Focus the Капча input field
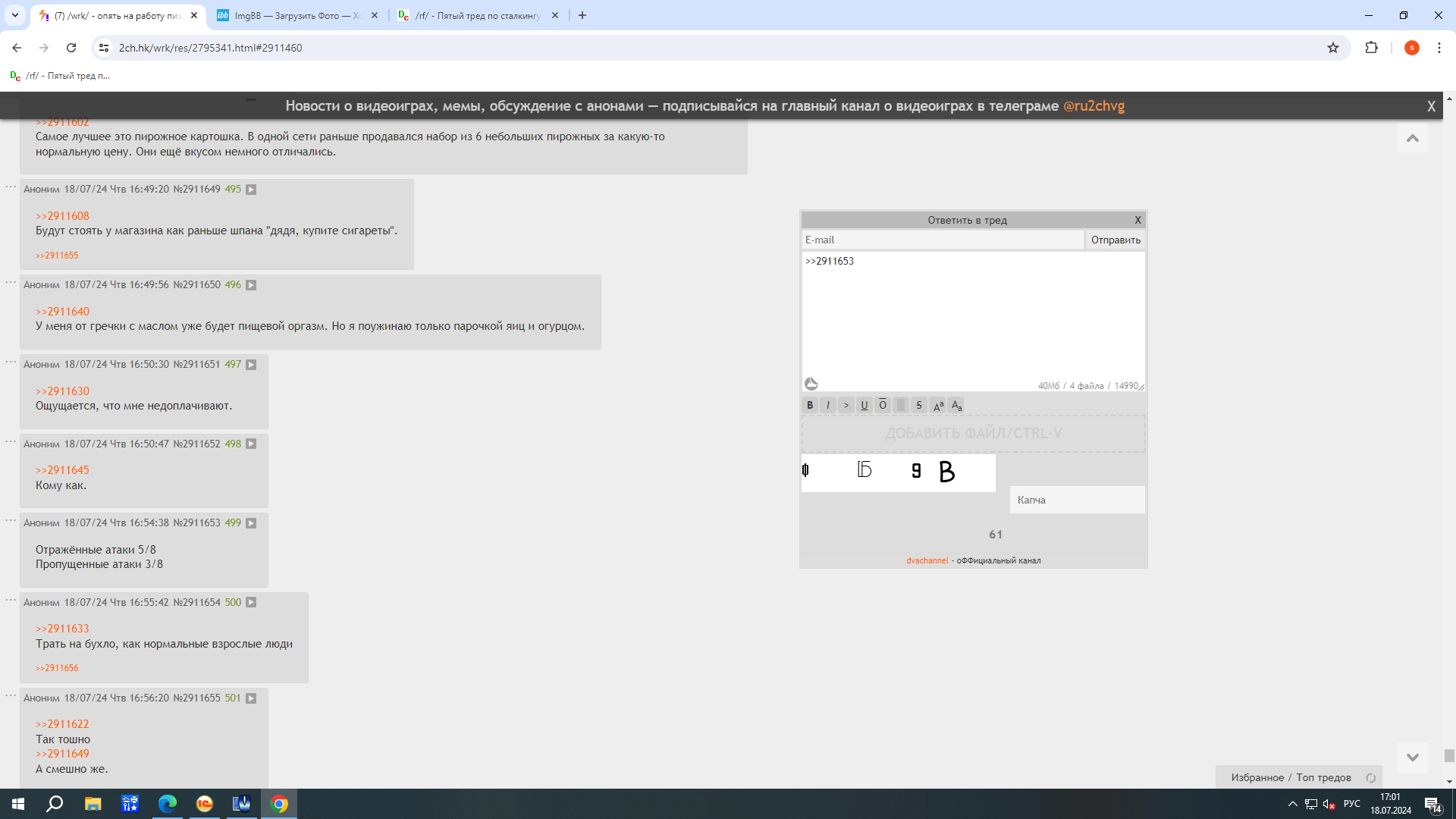Screen dimensions: 1456x819 pyautogui.click(x=1077, y=500)
